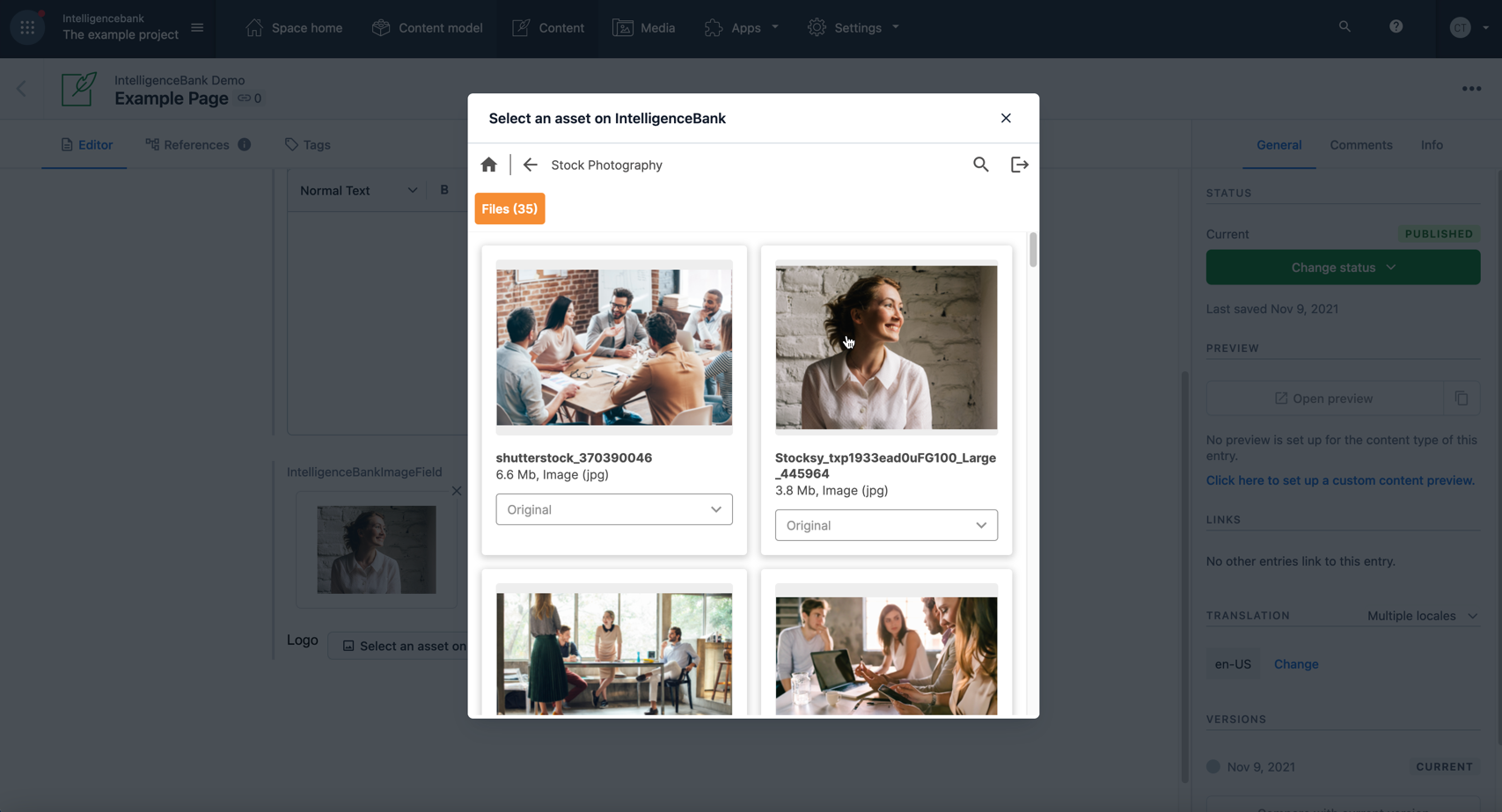Click the shutterstock_370390046 file name

click(x=574, y=457)
